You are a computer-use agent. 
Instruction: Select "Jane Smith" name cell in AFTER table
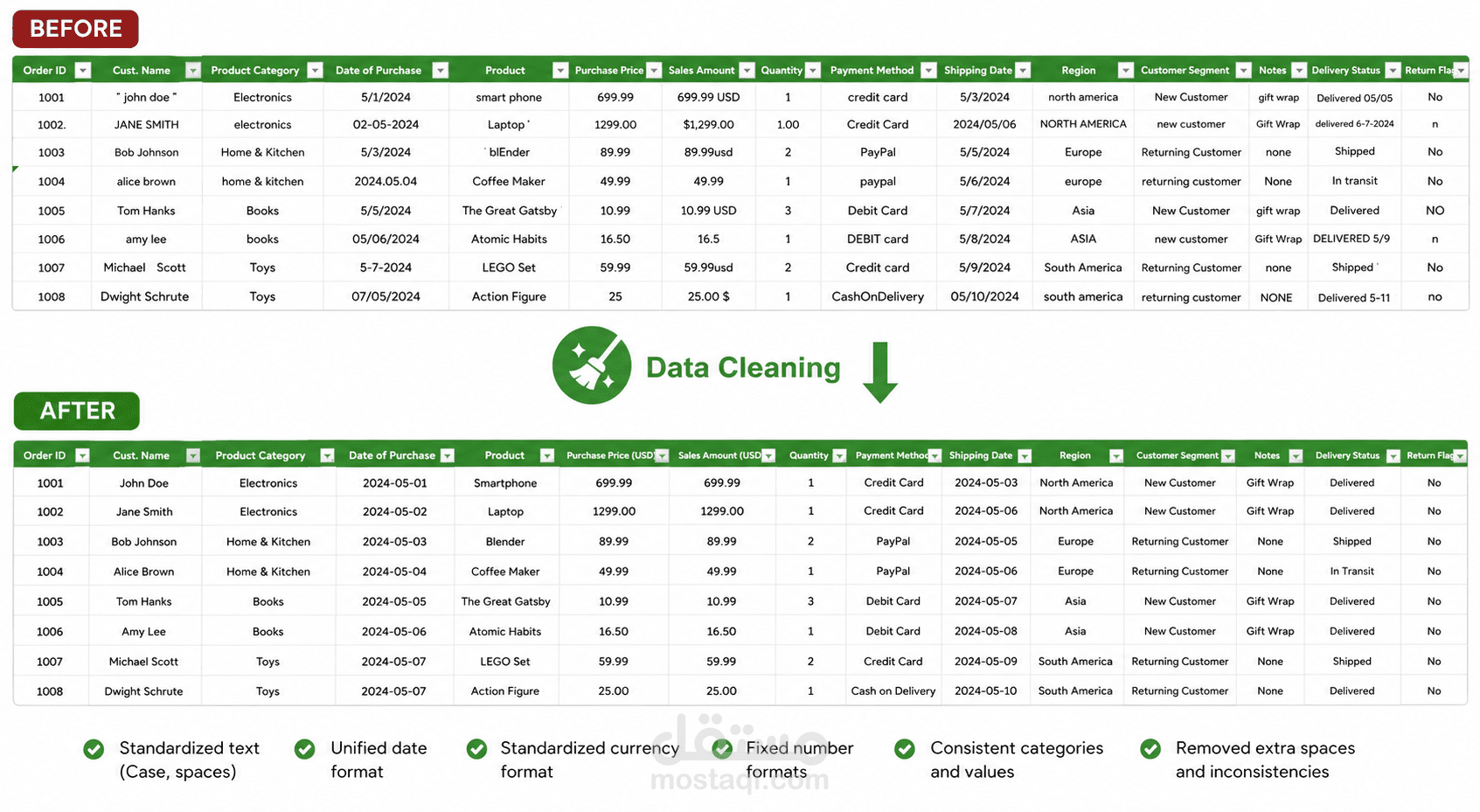point(144,511)
